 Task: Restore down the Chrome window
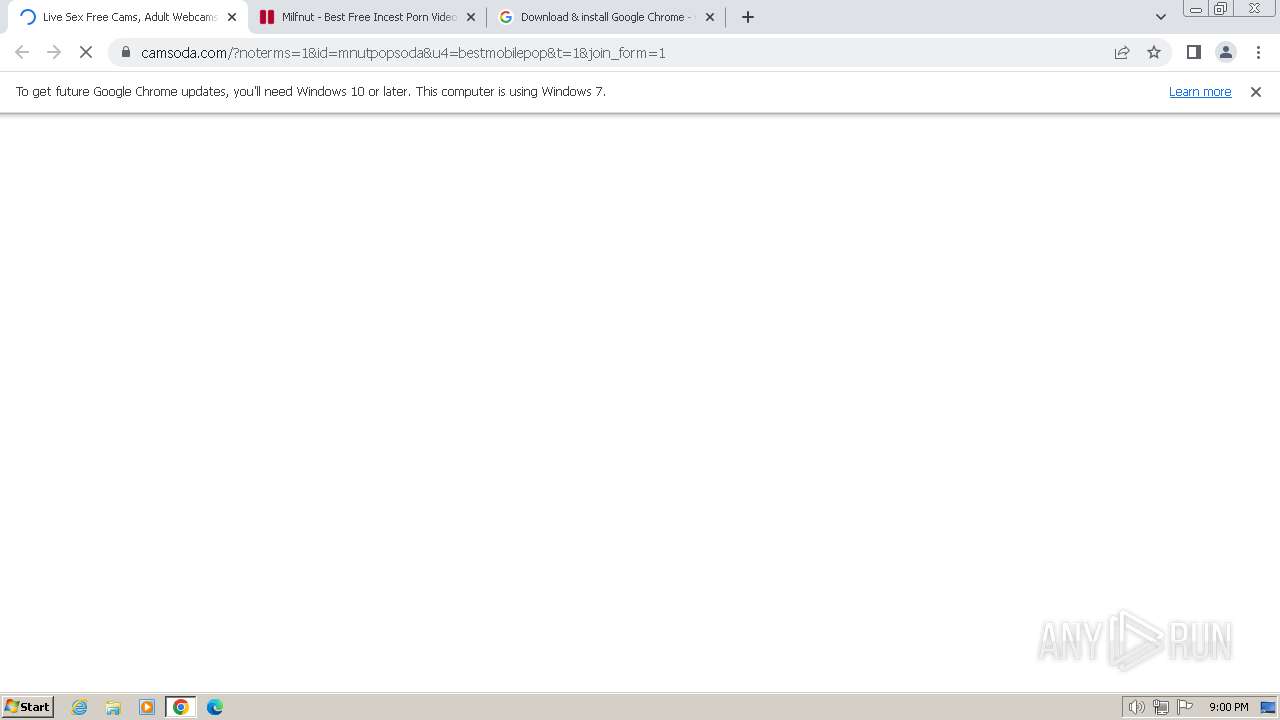1221,9
